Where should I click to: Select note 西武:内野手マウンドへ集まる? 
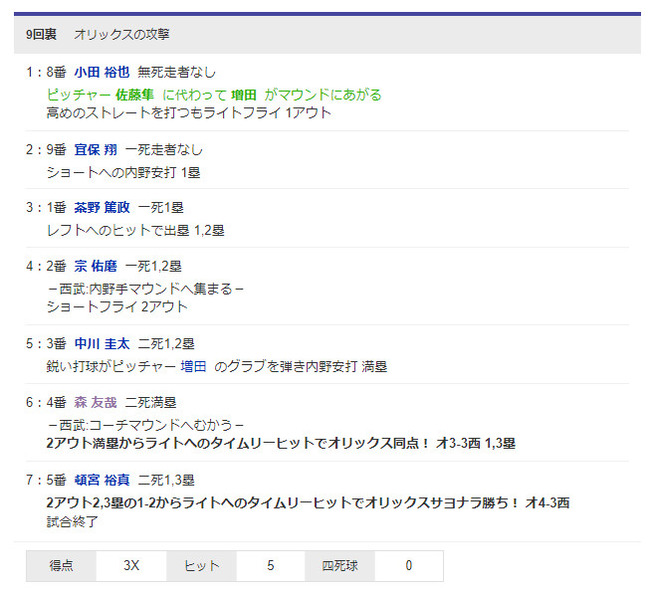point(146,289)
